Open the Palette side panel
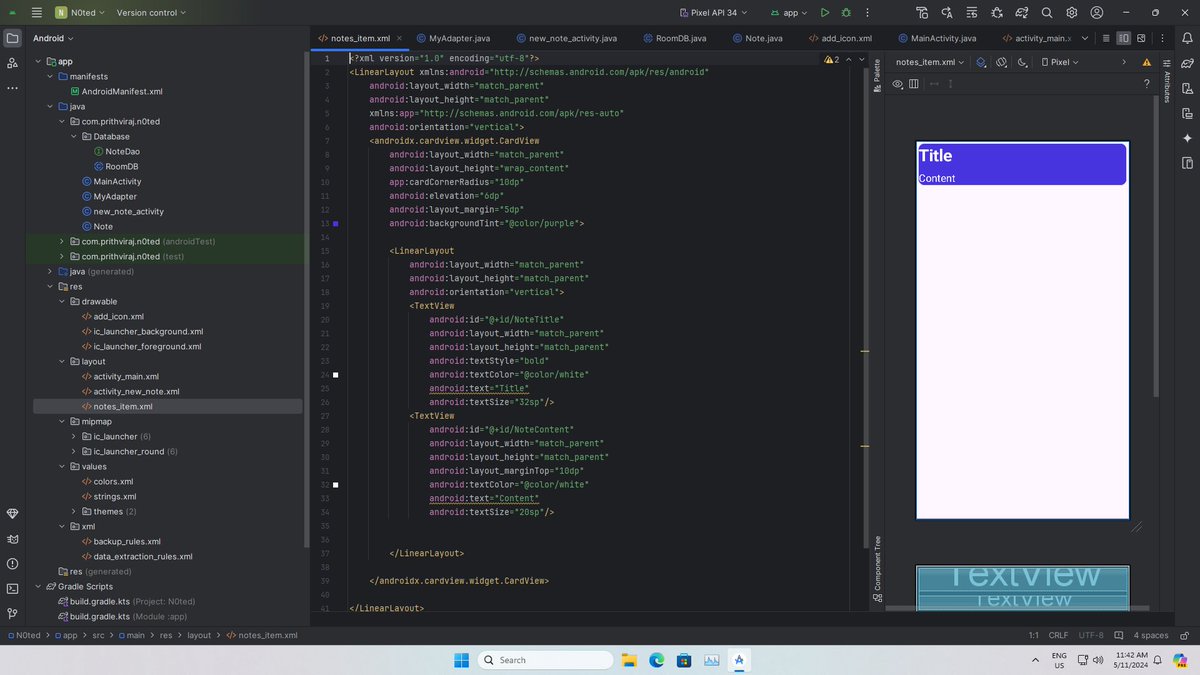Viewport: 1200px width, 675px height. pyautogui.click(x=877, y=77)
